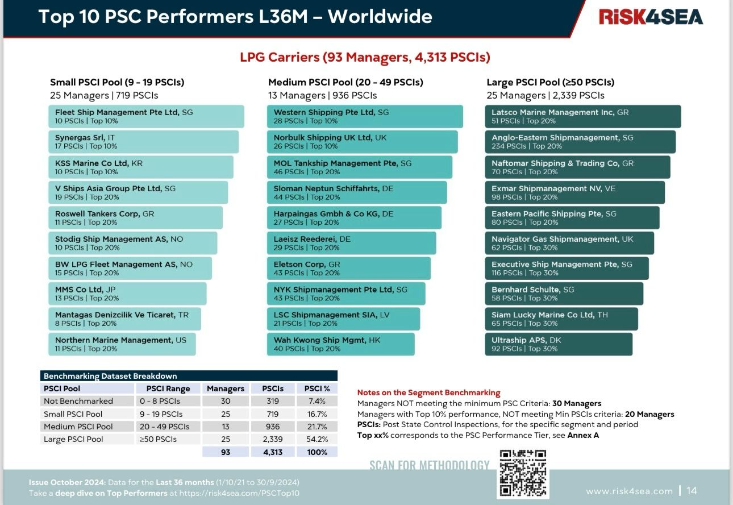733x505 pixels.
Task: Open the www.risk4sea.com footer link
Action: coord(627,490)
